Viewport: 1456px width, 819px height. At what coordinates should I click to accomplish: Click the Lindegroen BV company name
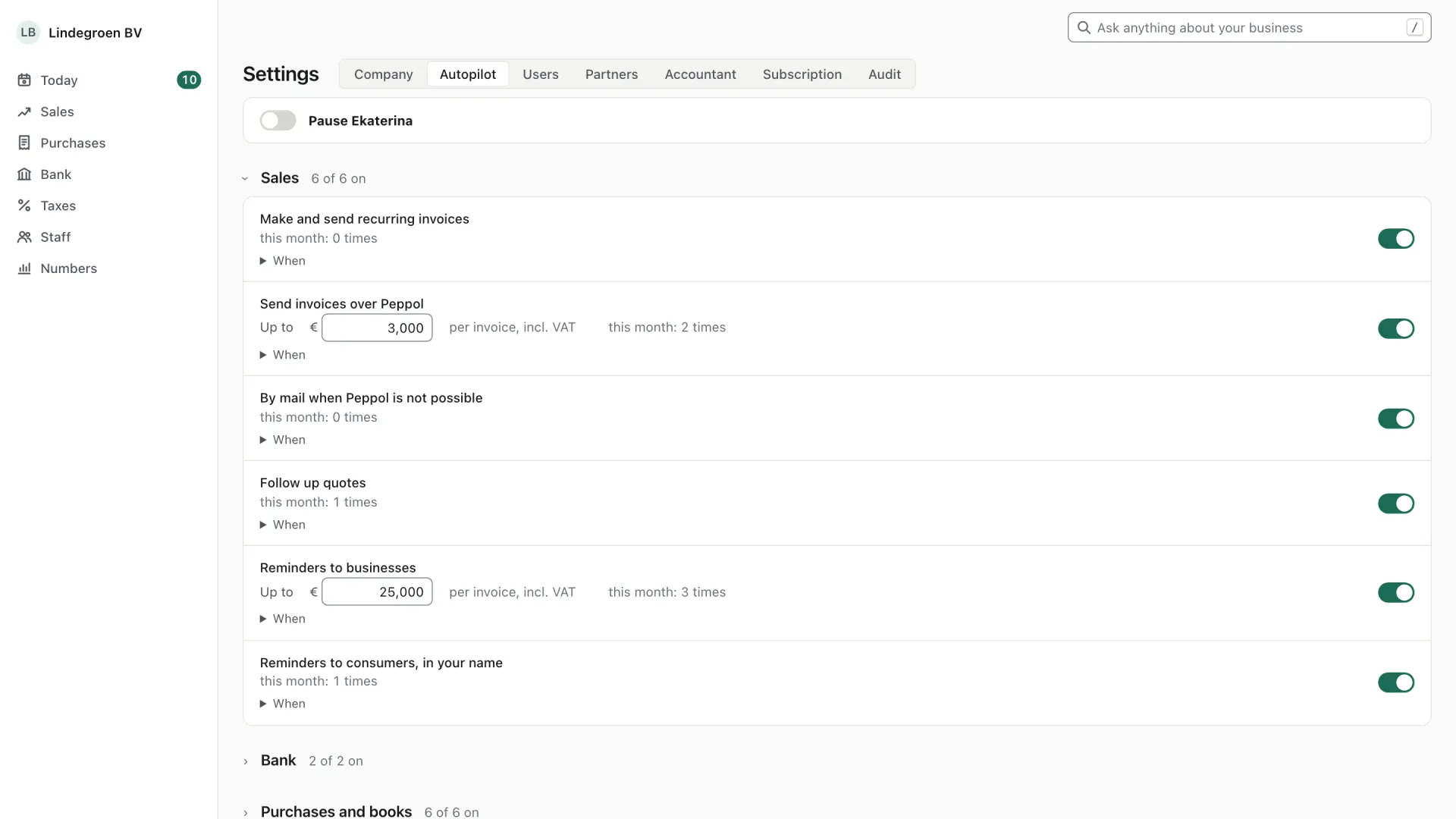click(x=95, y=33)
